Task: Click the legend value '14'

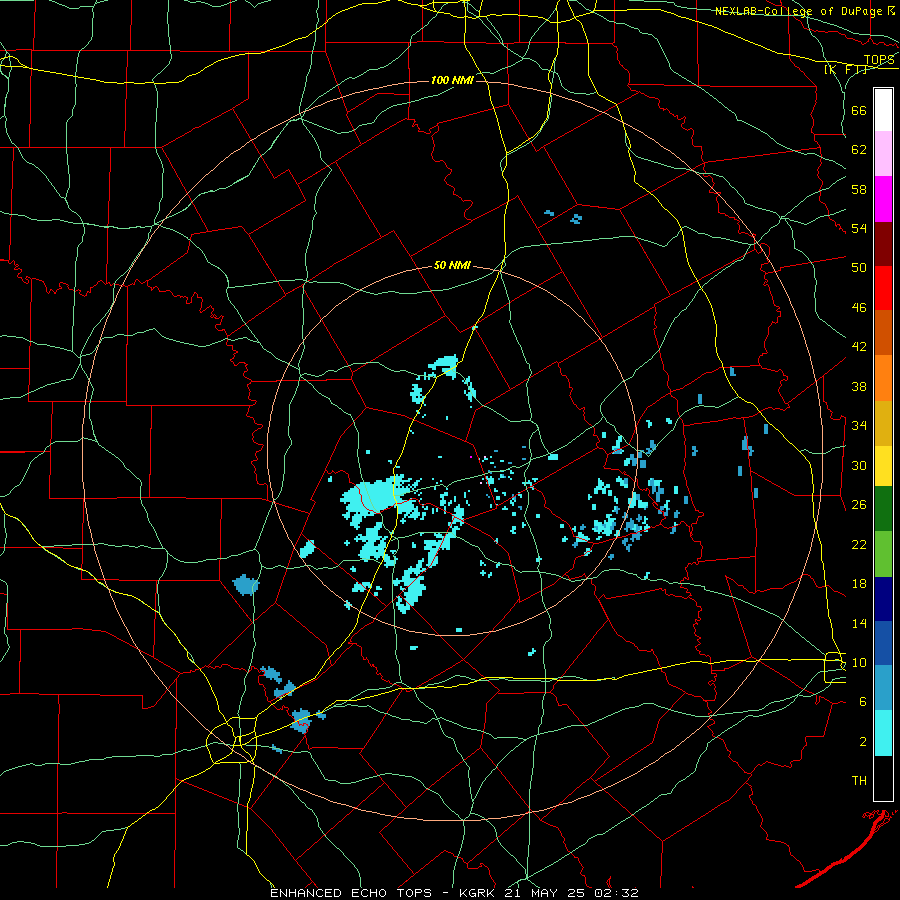Action: 859,623
